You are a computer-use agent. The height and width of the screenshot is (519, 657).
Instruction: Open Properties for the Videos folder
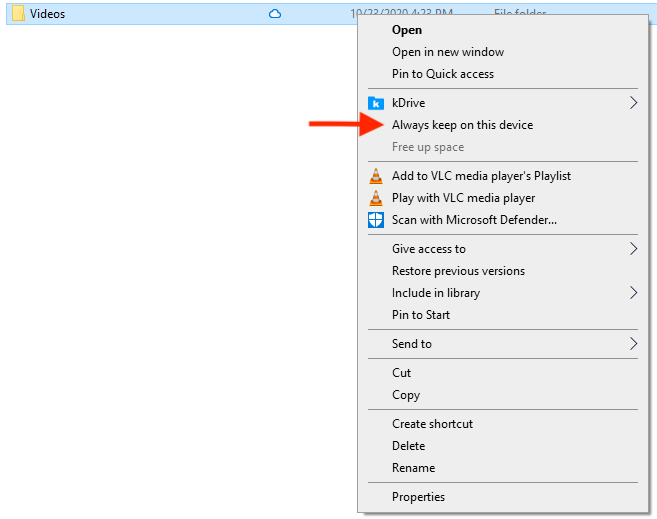(x=418, y=497)
